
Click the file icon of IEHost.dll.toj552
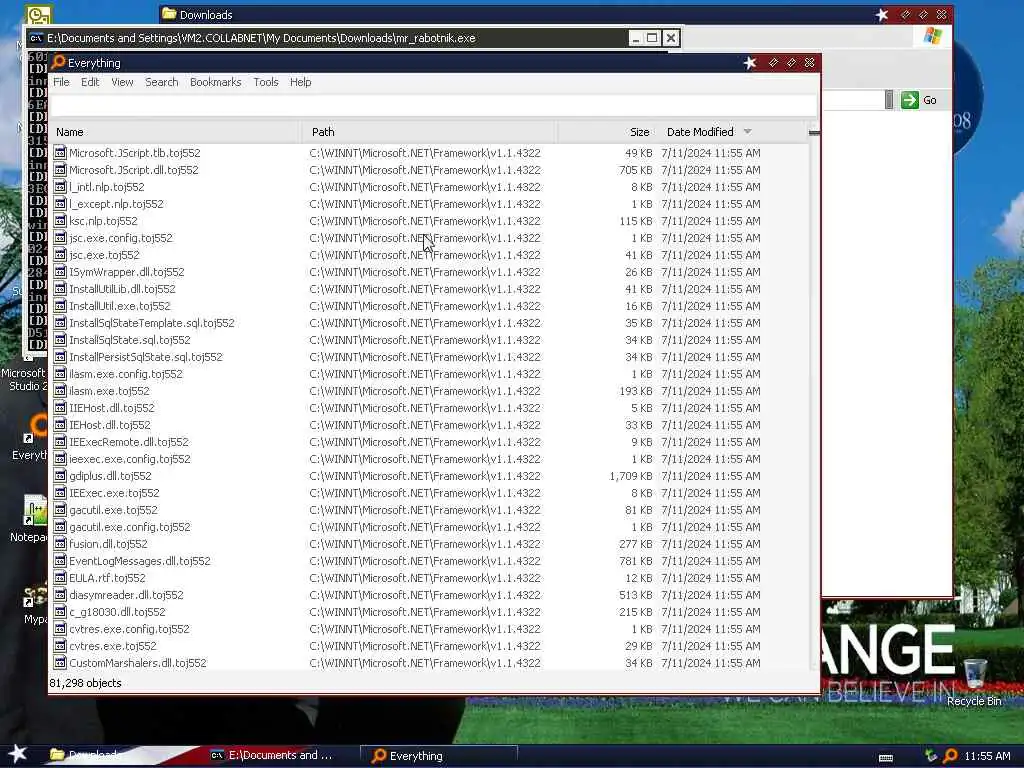tap(60, 424)
